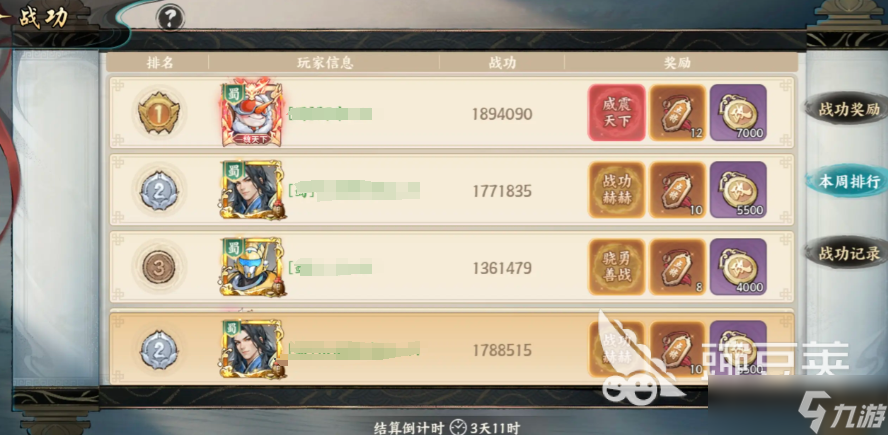
Task: Switch to the 本周排行 tab
Action: [848, 181]
